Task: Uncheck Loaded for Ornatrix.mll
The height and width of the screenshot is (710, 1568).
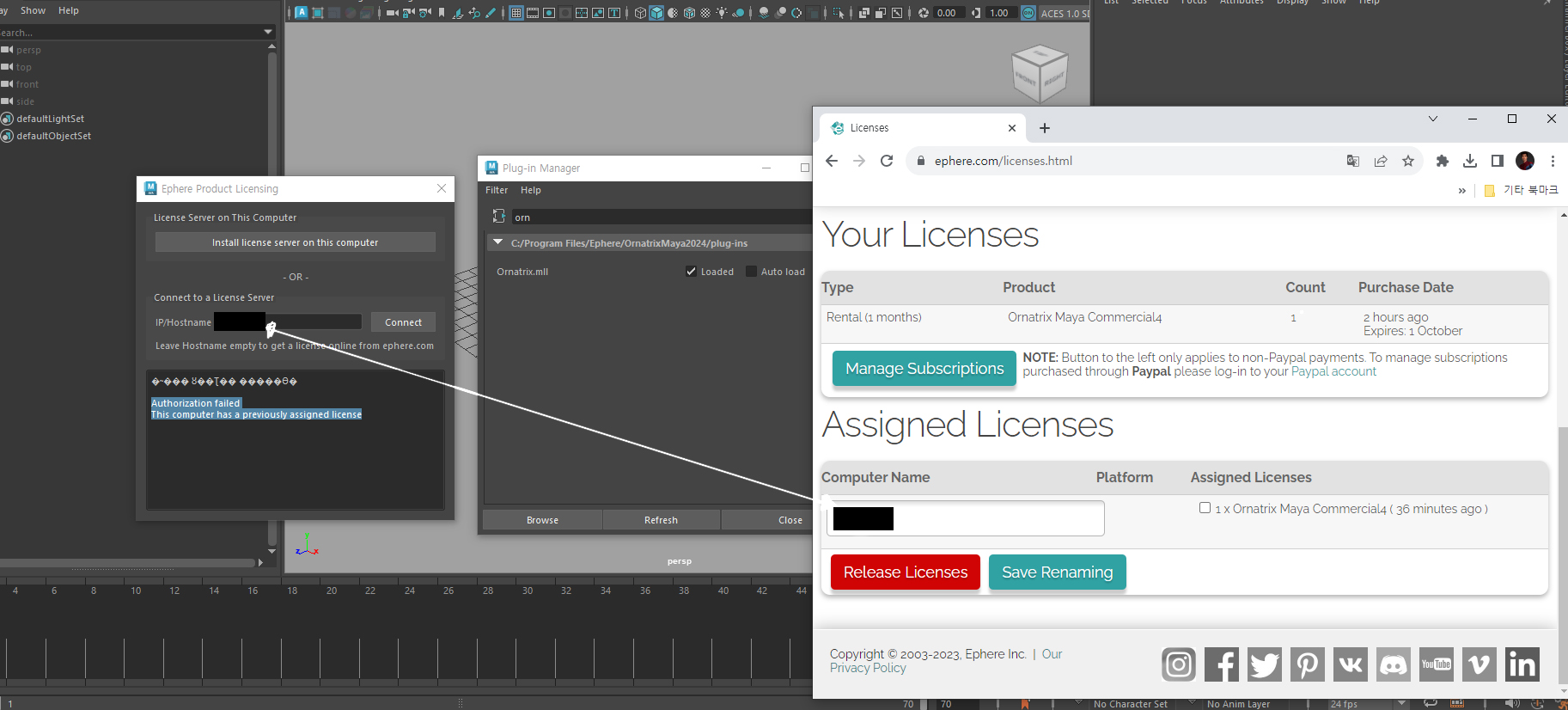Action: pyautogui.click(x=691, y=272)
